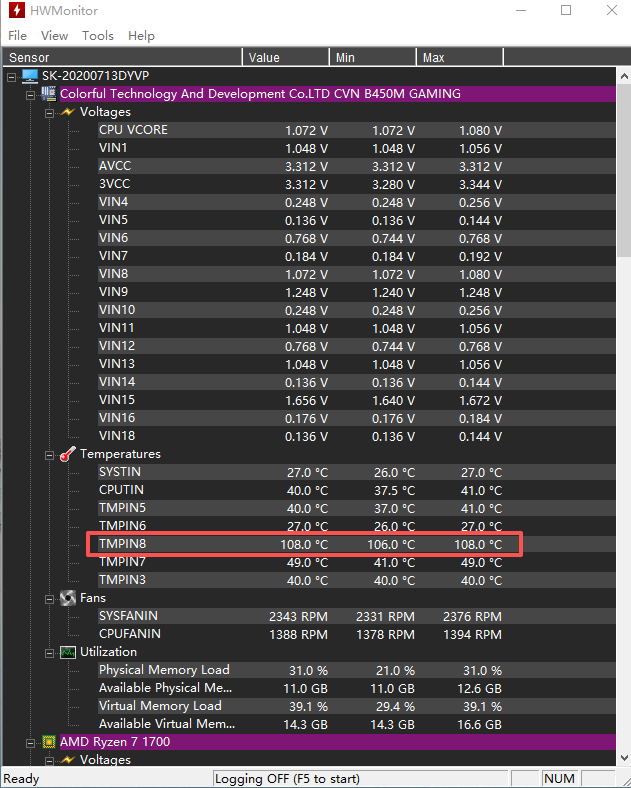
Task: Click the vertical scrollbar thumb
Action: [624, 172]
